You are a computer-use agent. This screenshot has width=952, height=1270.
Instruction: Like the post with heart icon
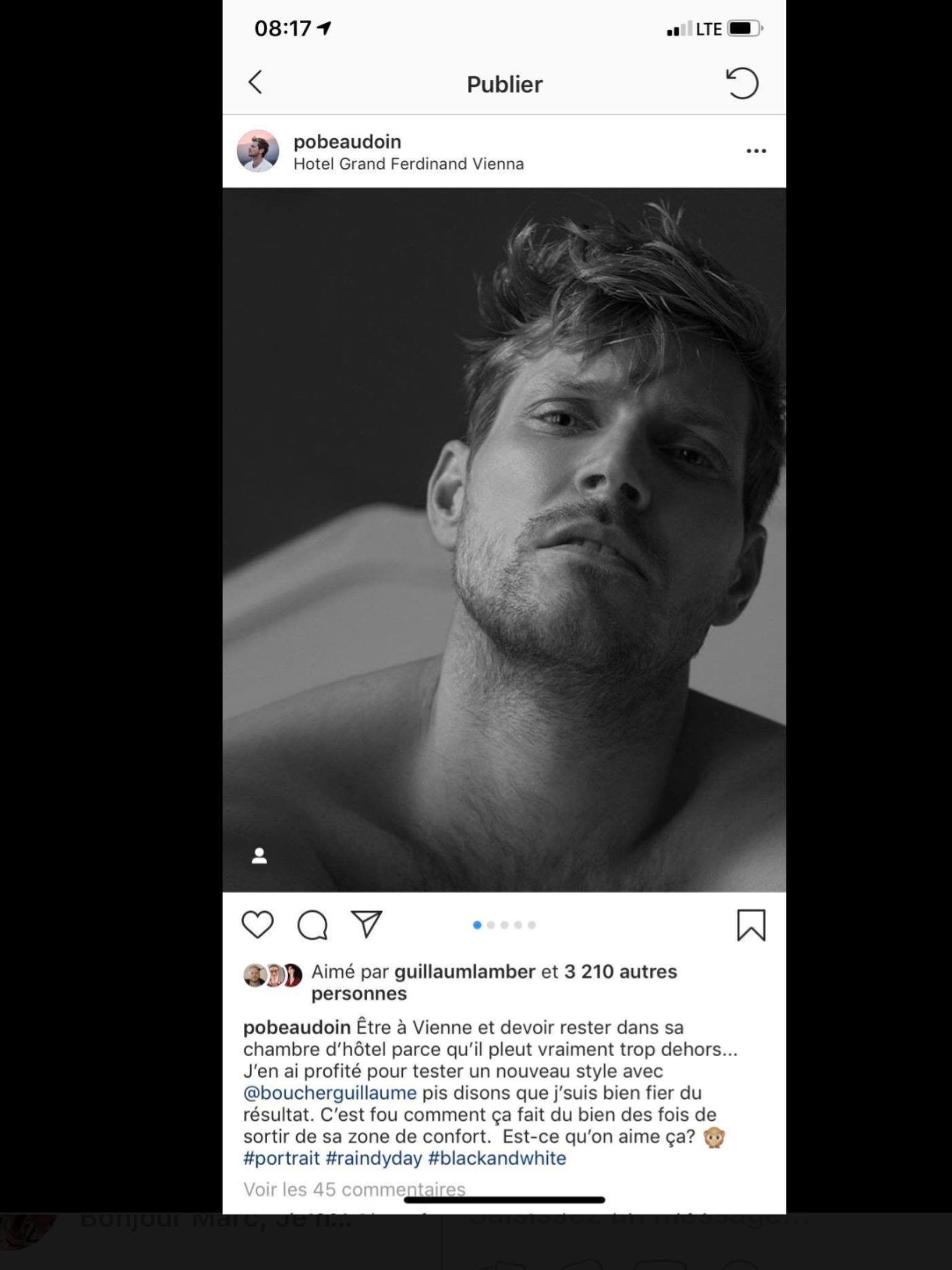click(257, 925)
